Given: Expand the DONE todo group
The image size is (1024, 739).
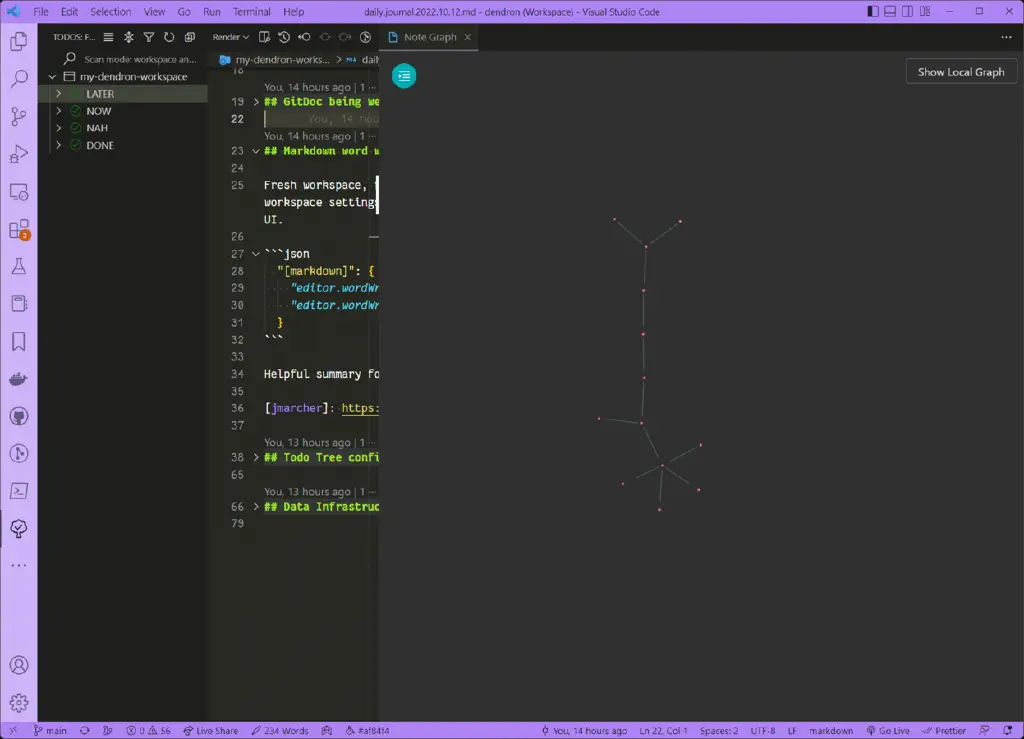Looking at the screenshot, I should point(59,145).
